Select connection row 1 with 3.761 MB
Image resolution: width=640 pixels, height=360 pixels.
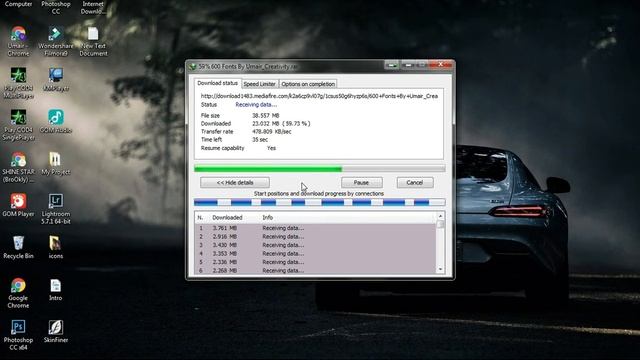click(x=316, y=228)
